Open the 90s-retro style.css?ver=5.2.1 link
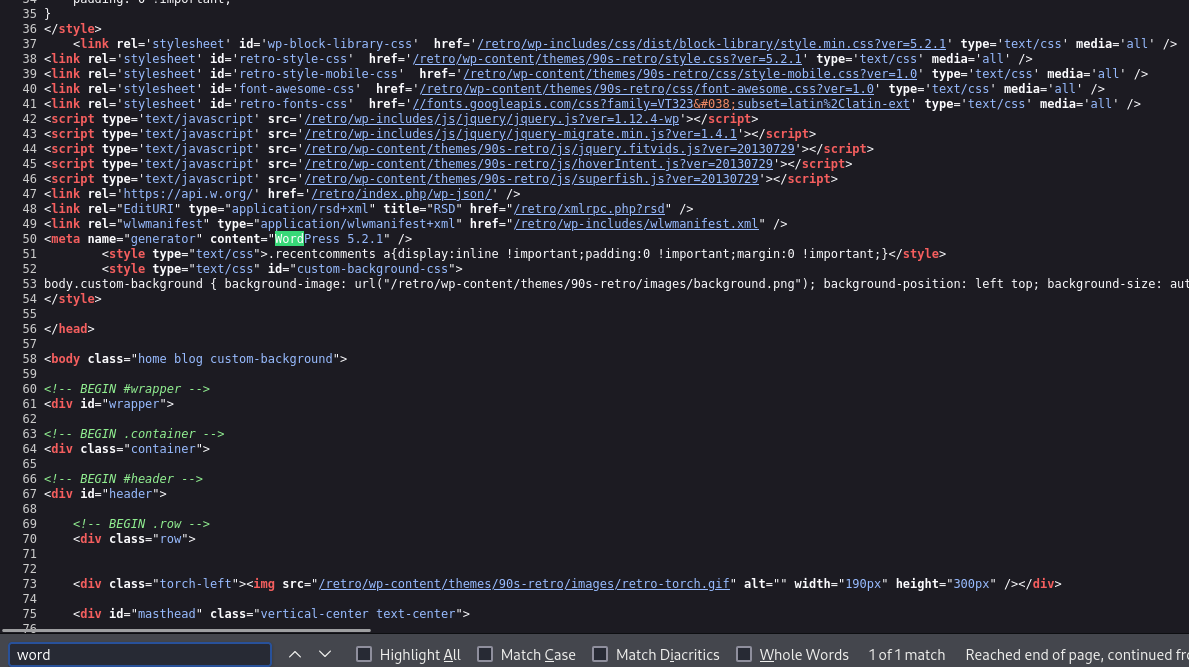 pos(607,59)
